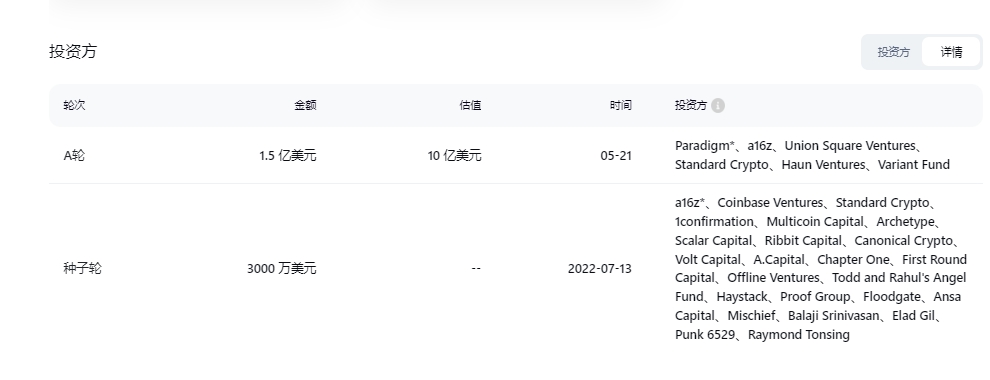Select the 详情 view toggle
The width and height of the screenshot is (990, 380).
pyautogui.click(x=951, y=52)
